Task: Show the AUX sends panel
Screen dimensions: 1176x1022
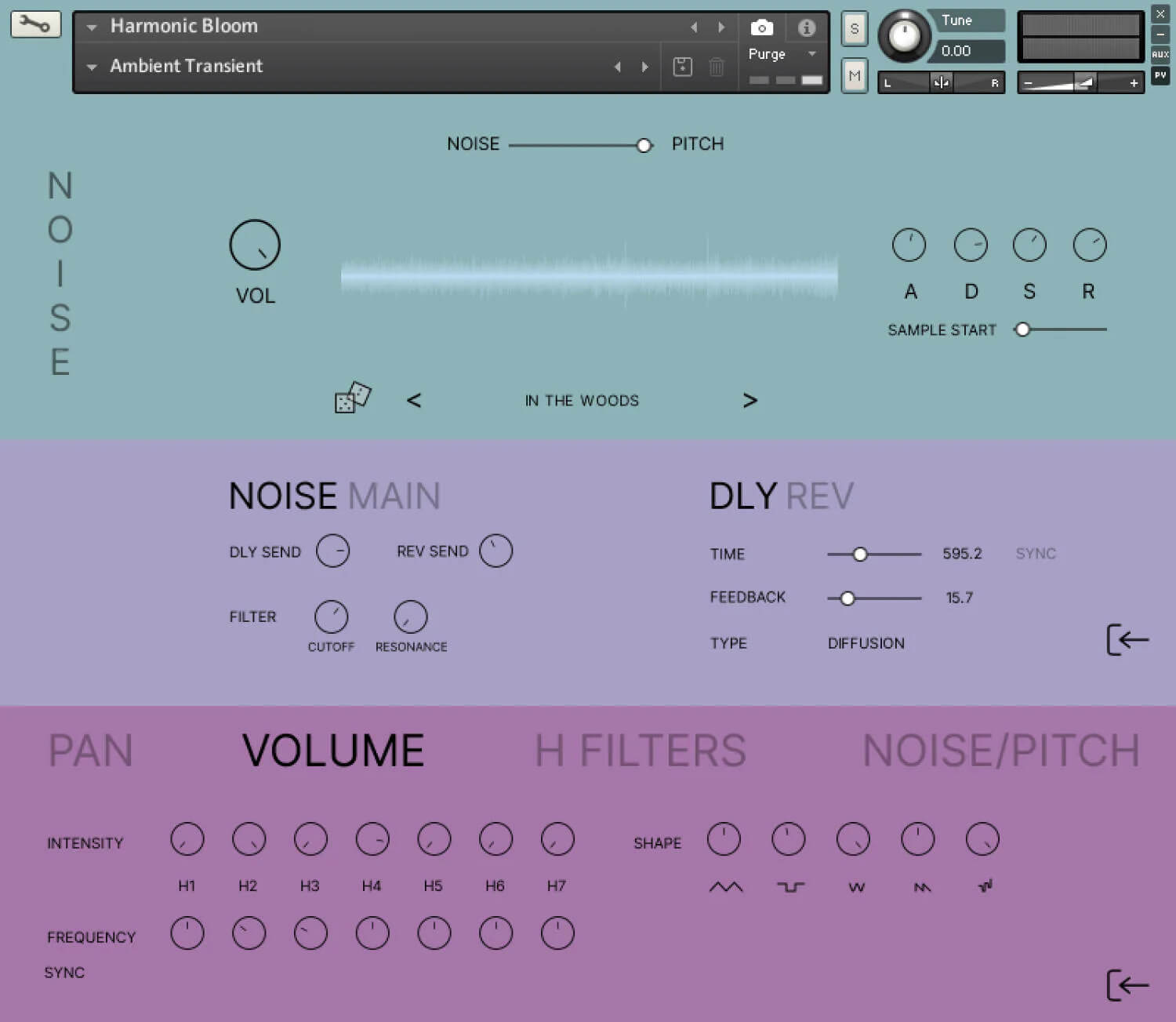Action: [x=1160, y=53]
